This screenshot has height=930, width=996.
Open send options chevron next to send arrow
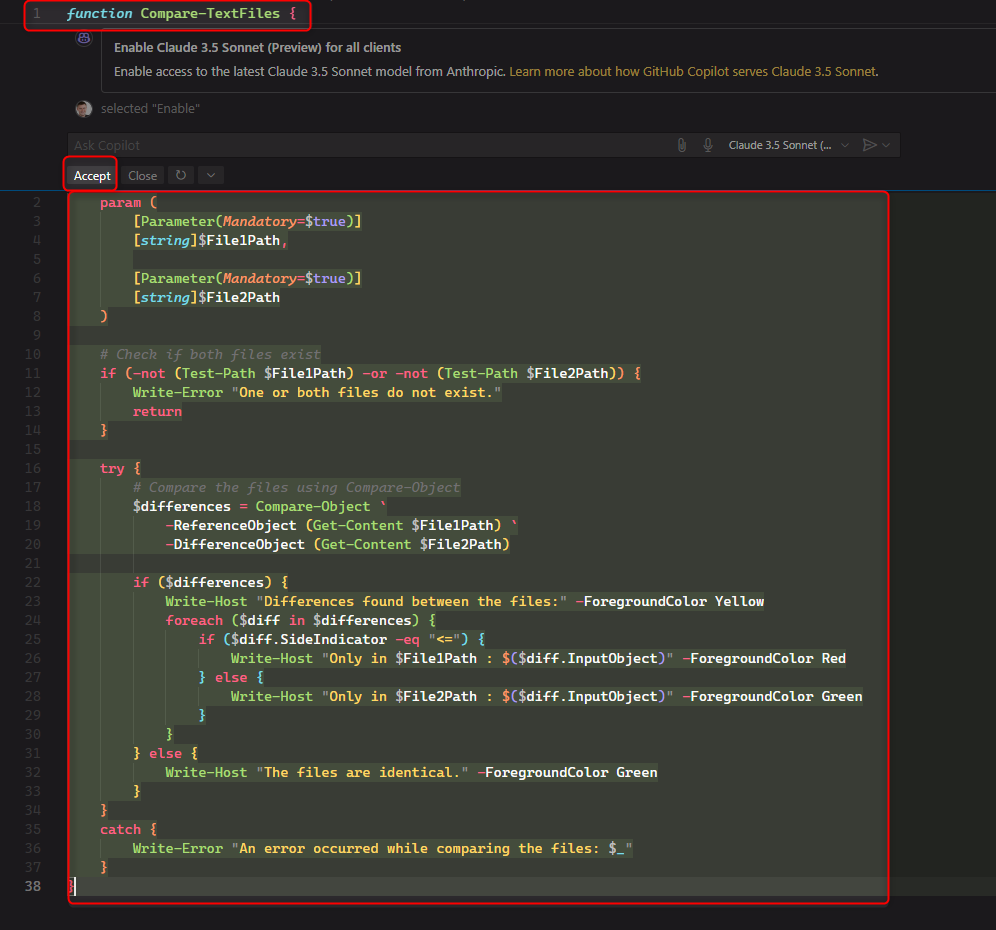886,145
